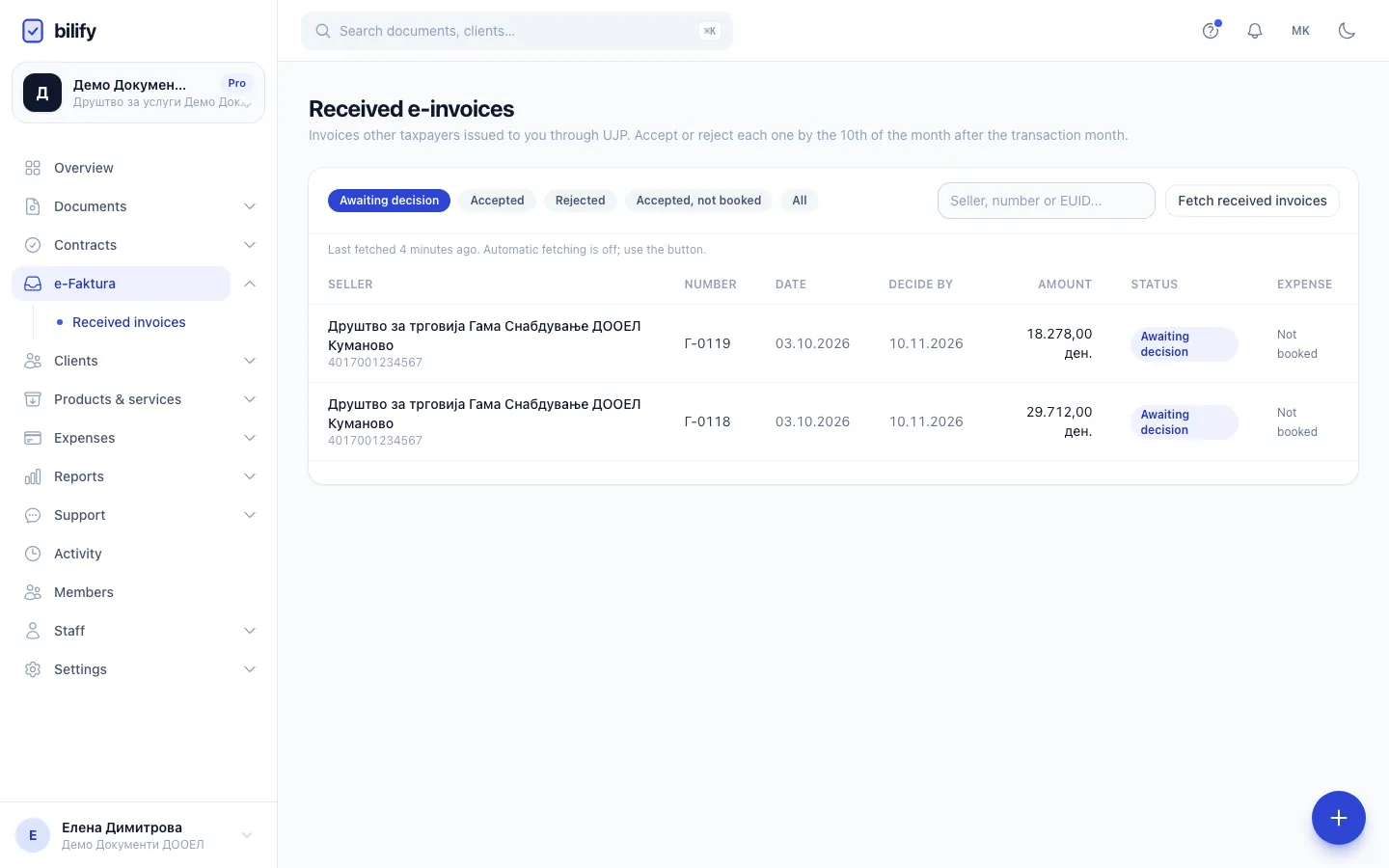Toggle dark mode moon icon
1389x868 pixels.
[x=1348, y=31]
